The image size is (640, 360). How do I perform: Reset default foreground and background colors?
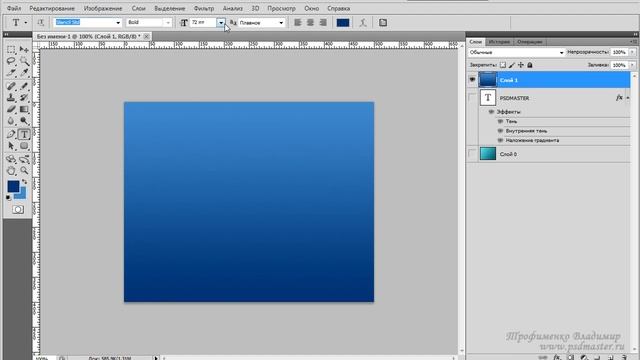pos(9,198)
